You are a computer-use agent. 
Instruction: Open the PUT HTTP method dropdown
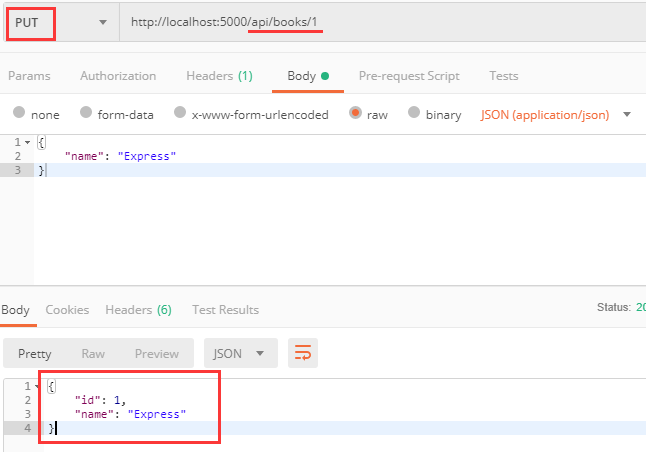pos(61,23)
